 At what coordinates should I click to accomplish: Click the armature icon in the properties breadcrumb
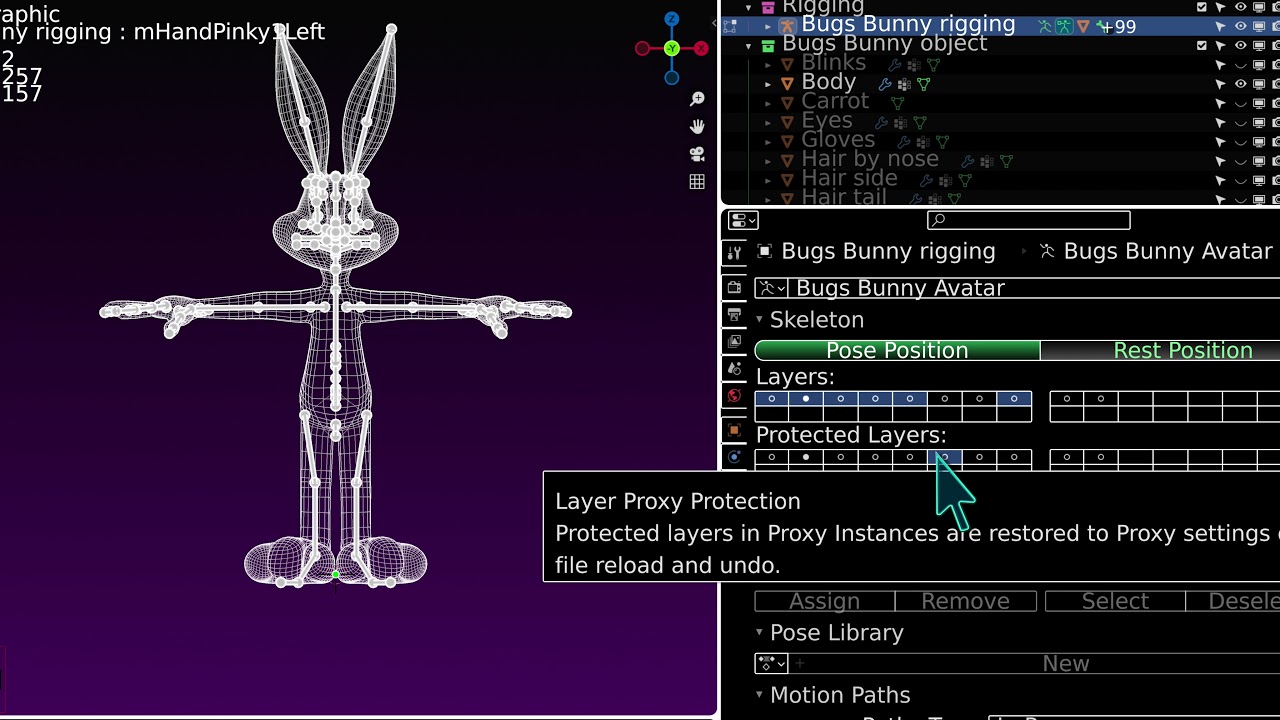[1047, 251]
